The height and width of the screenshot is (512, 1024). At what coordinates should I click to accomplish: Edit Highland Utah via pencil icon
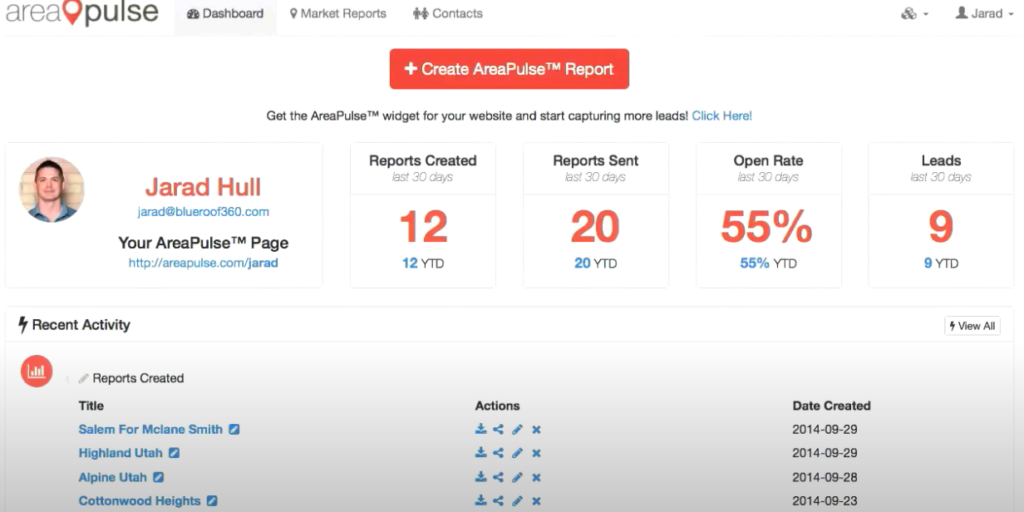pyautogui.click(x=517, y=453)
